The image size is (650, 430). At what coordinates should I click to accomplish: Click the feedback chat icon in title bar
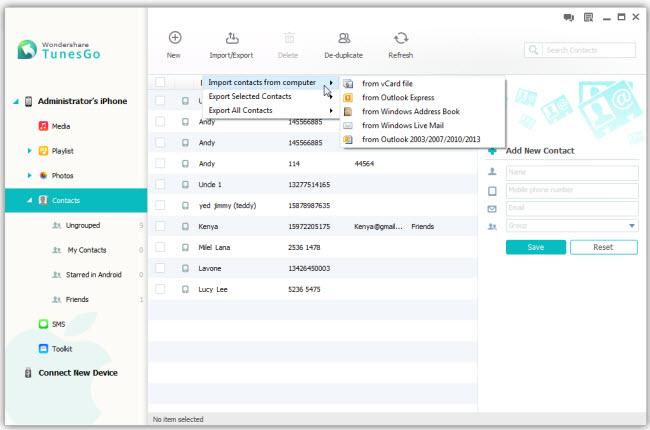click(568, 17)
